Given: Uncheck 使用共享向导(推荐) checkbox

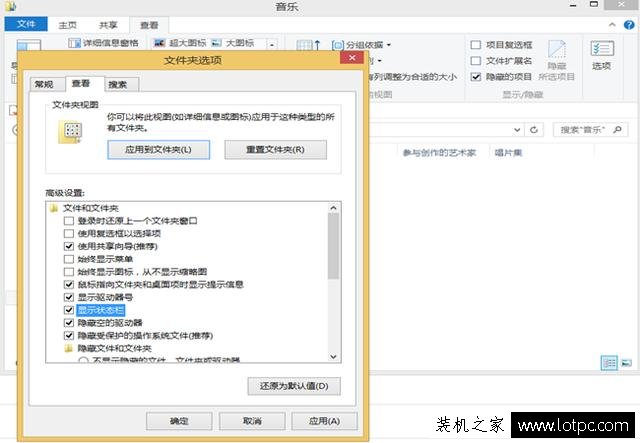Looking at the screenshot, I should [69, 246].
